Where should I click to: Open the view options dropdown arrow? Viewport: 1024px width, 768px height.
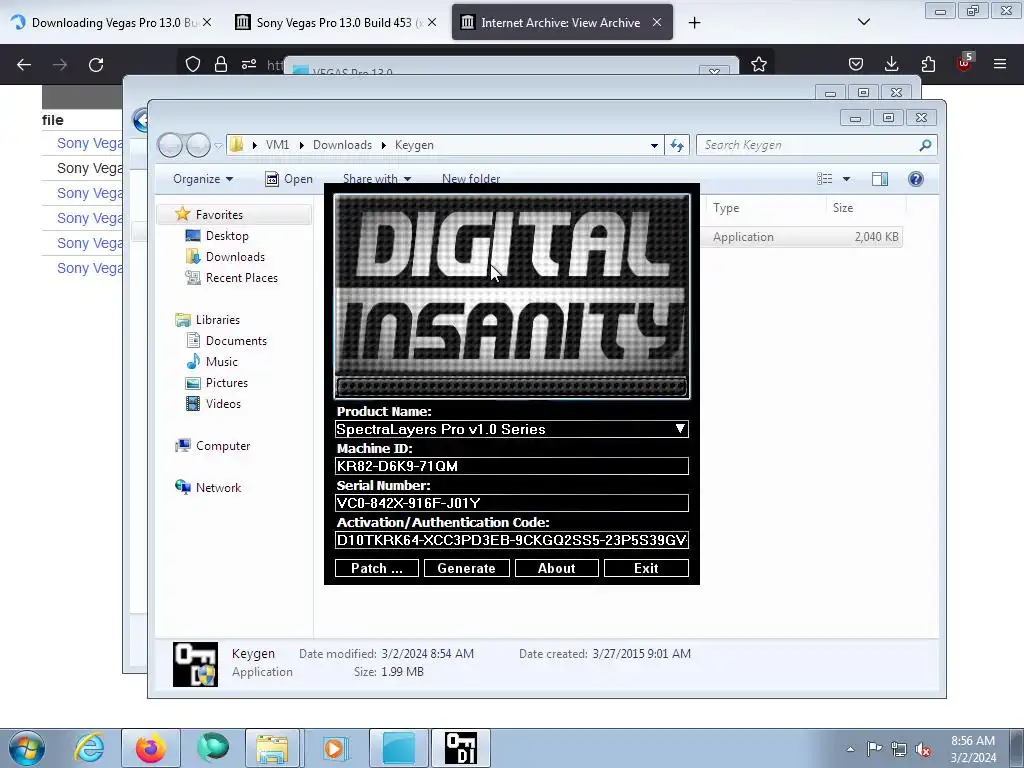tap(846, 179)
